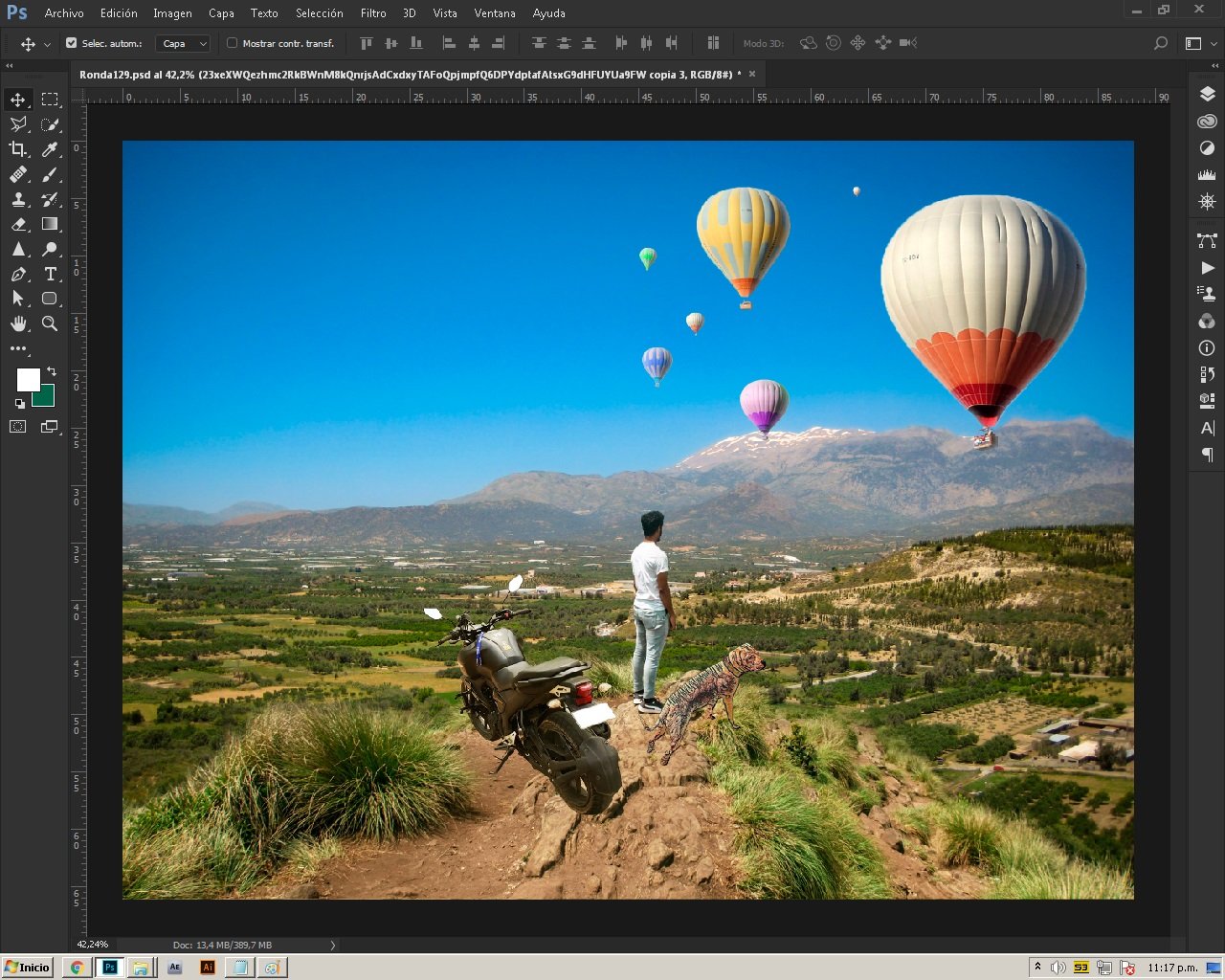Viewport: 1225px width, 980px height.
Task: Swap foreground and background colors
Action: coord(52,370)
